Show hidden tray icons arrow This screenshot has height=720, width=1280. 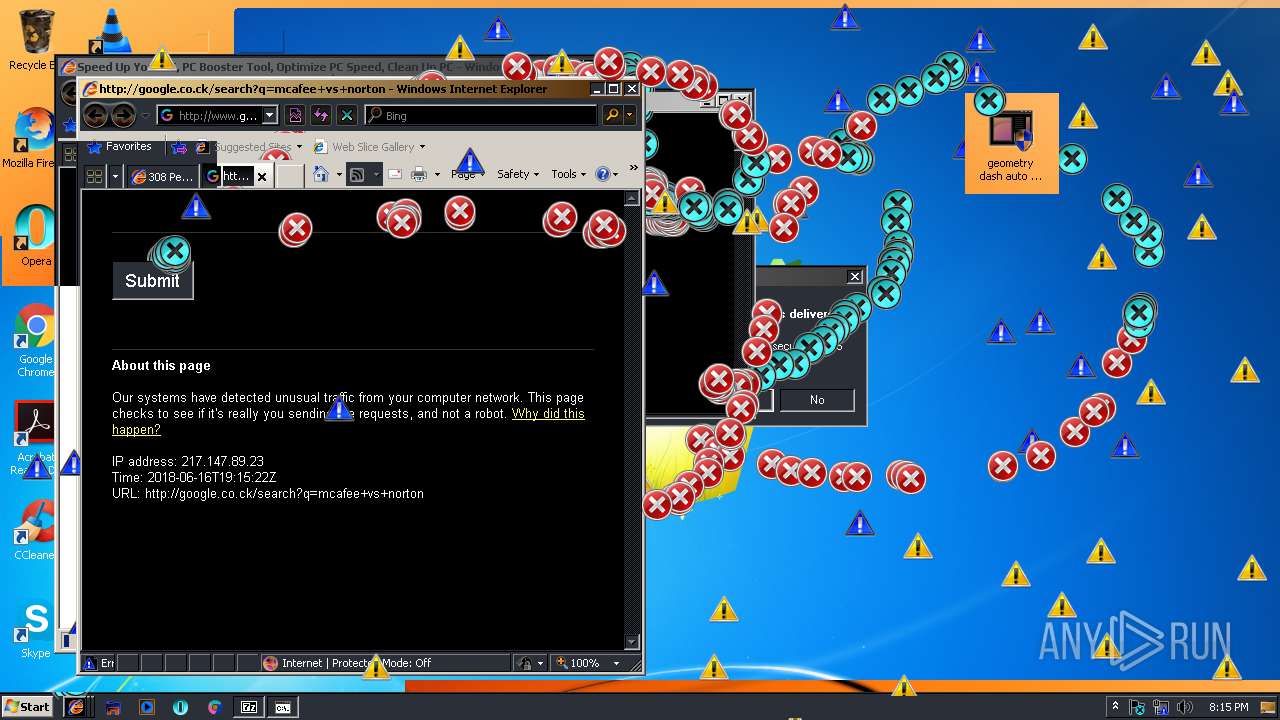[1116, 707]
